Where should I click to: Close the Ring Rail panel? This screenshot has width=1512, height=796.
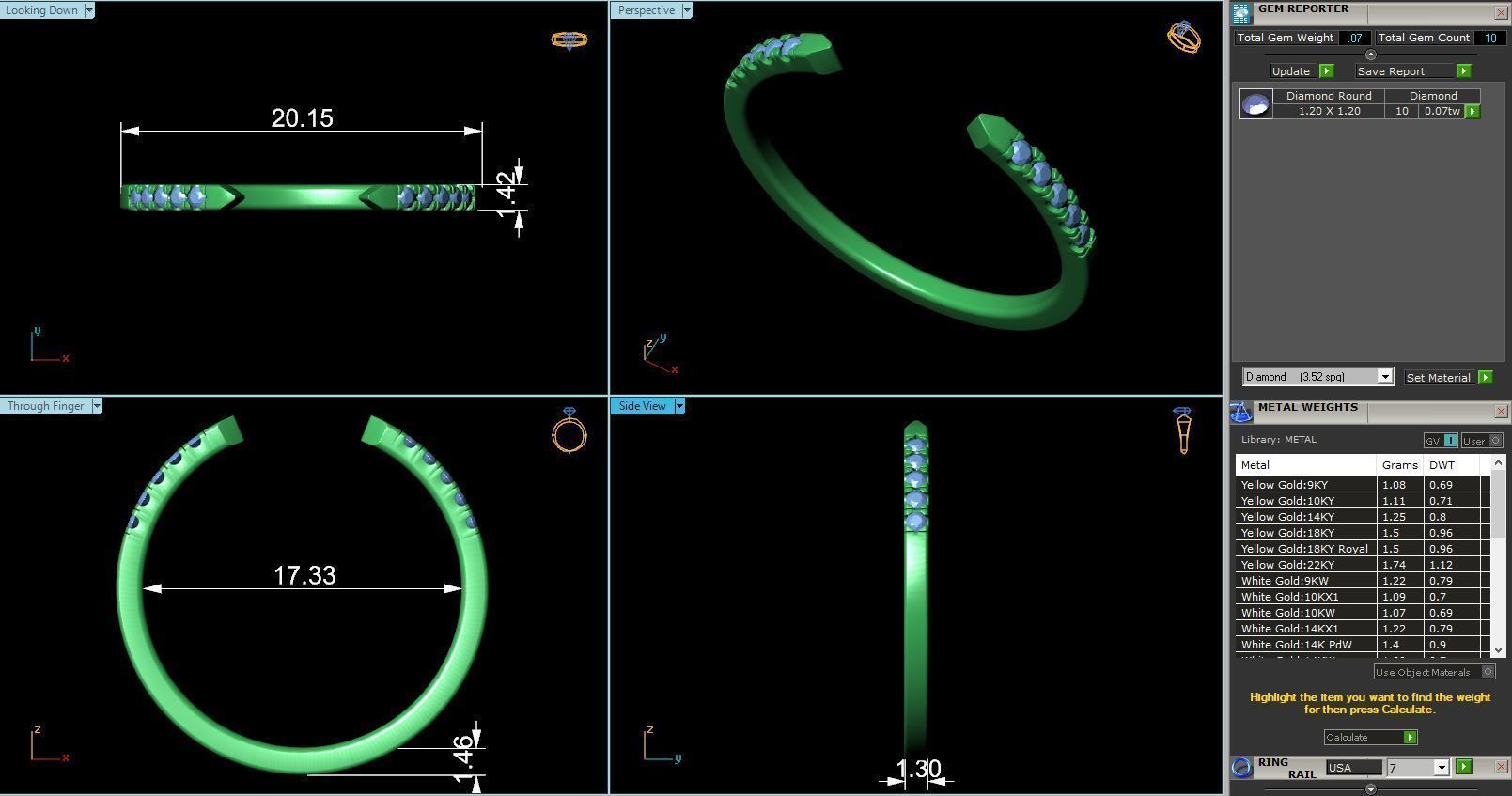tap(1500, 767)
